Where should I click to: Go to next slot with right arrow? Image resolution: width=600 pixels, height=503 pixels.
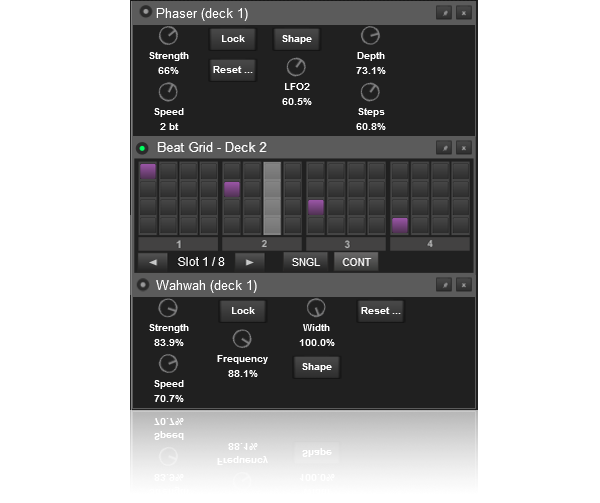[249, 262]
